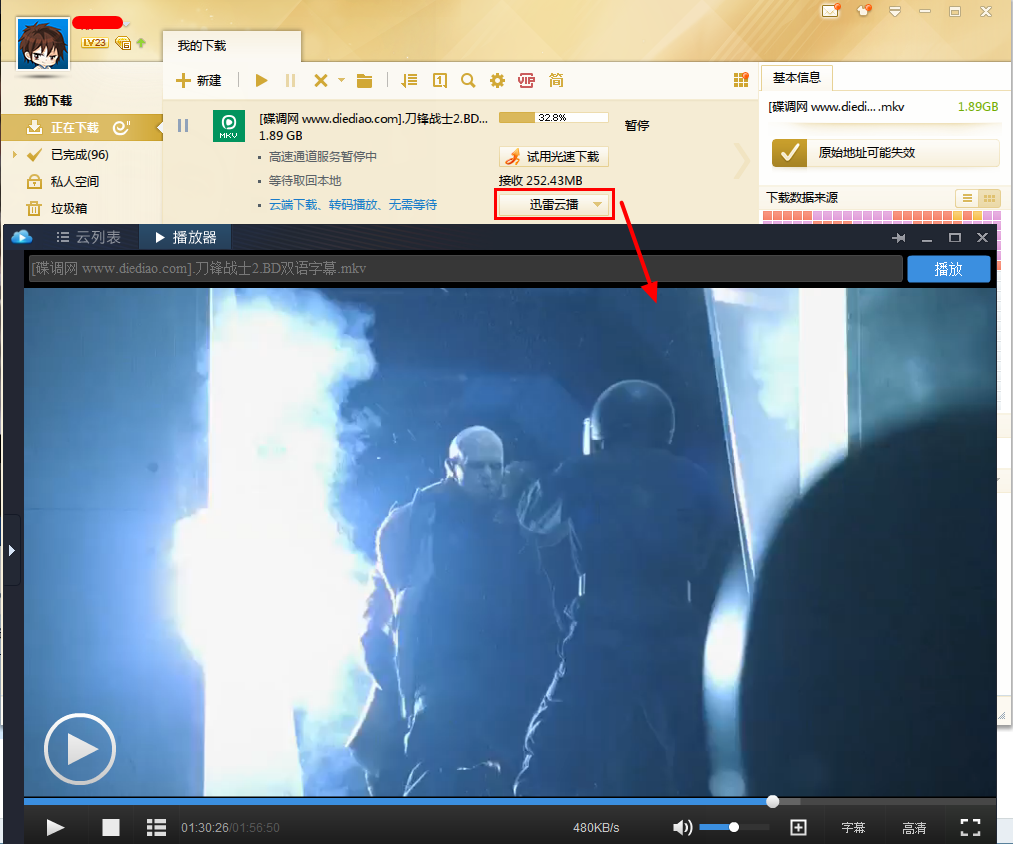Stop video playback with the stop button
The height and width of the screenshot is (844, 1013).
pos(111,827)
